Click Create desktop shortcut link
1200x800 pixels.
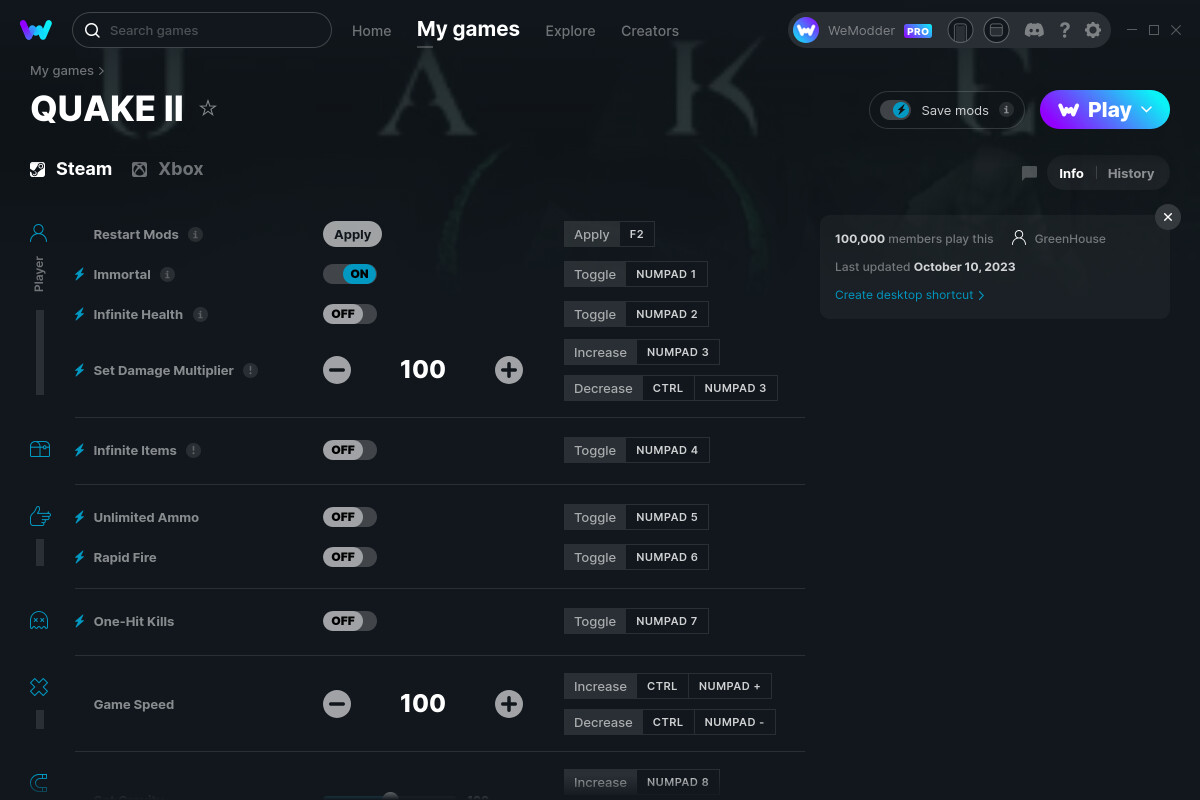coord(910,295)
